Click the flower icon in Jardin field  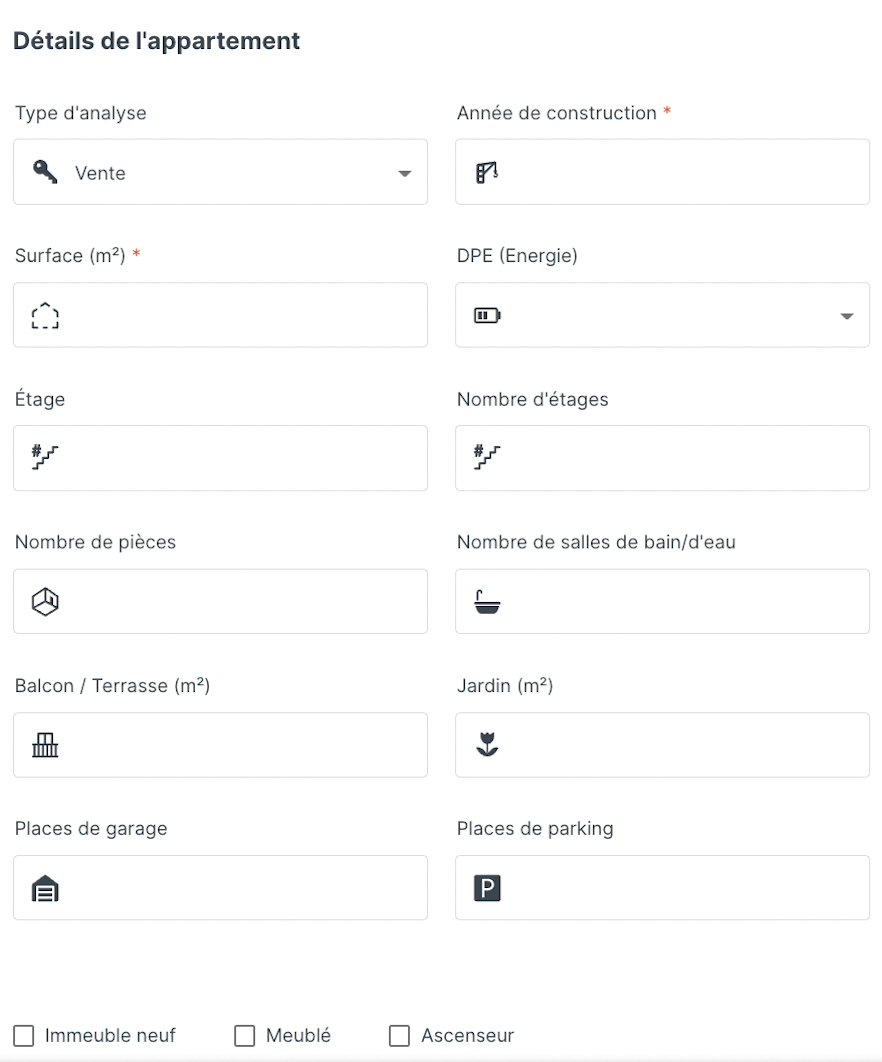click(487, 744)
